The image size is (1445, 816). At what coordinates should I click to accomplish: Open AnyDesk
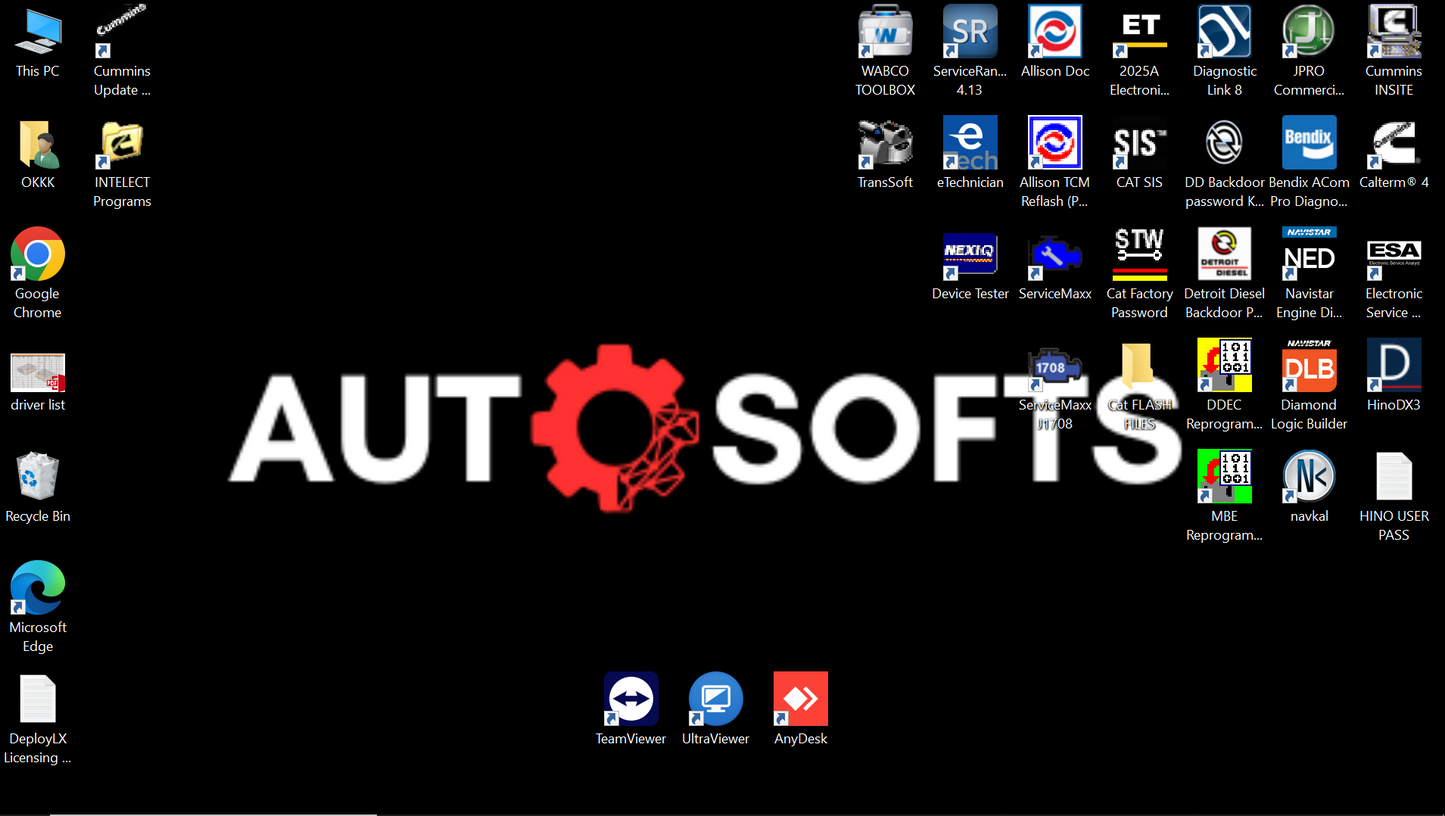[x=799, y=695]
